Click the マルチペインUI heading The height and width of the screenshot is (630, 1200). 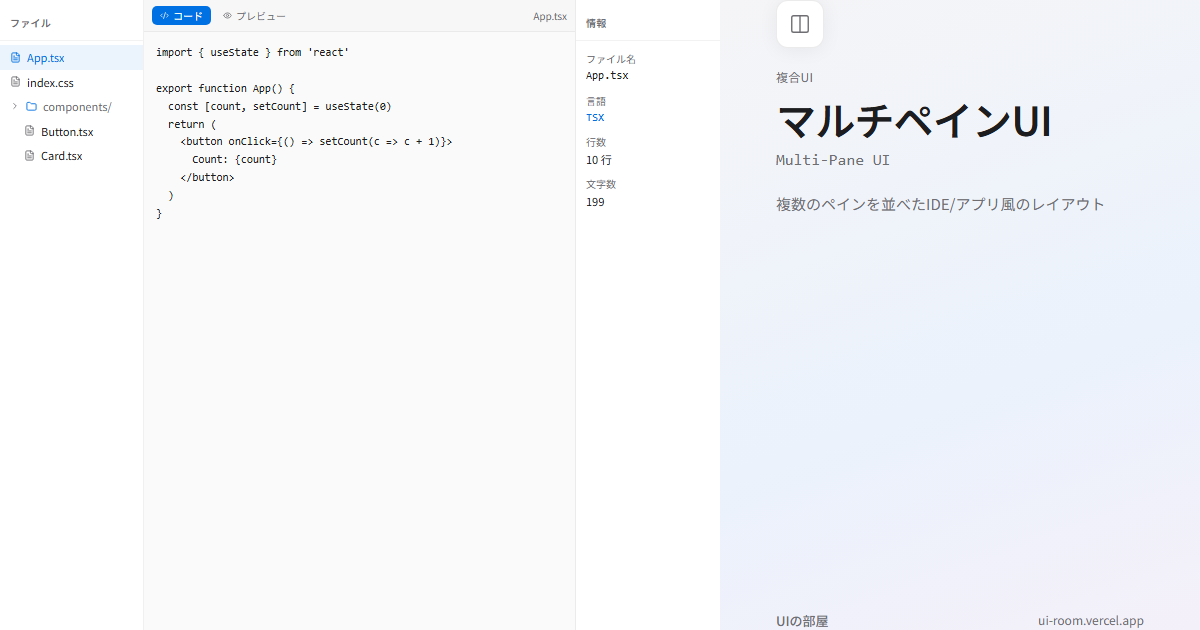click(x=914, y=121)
